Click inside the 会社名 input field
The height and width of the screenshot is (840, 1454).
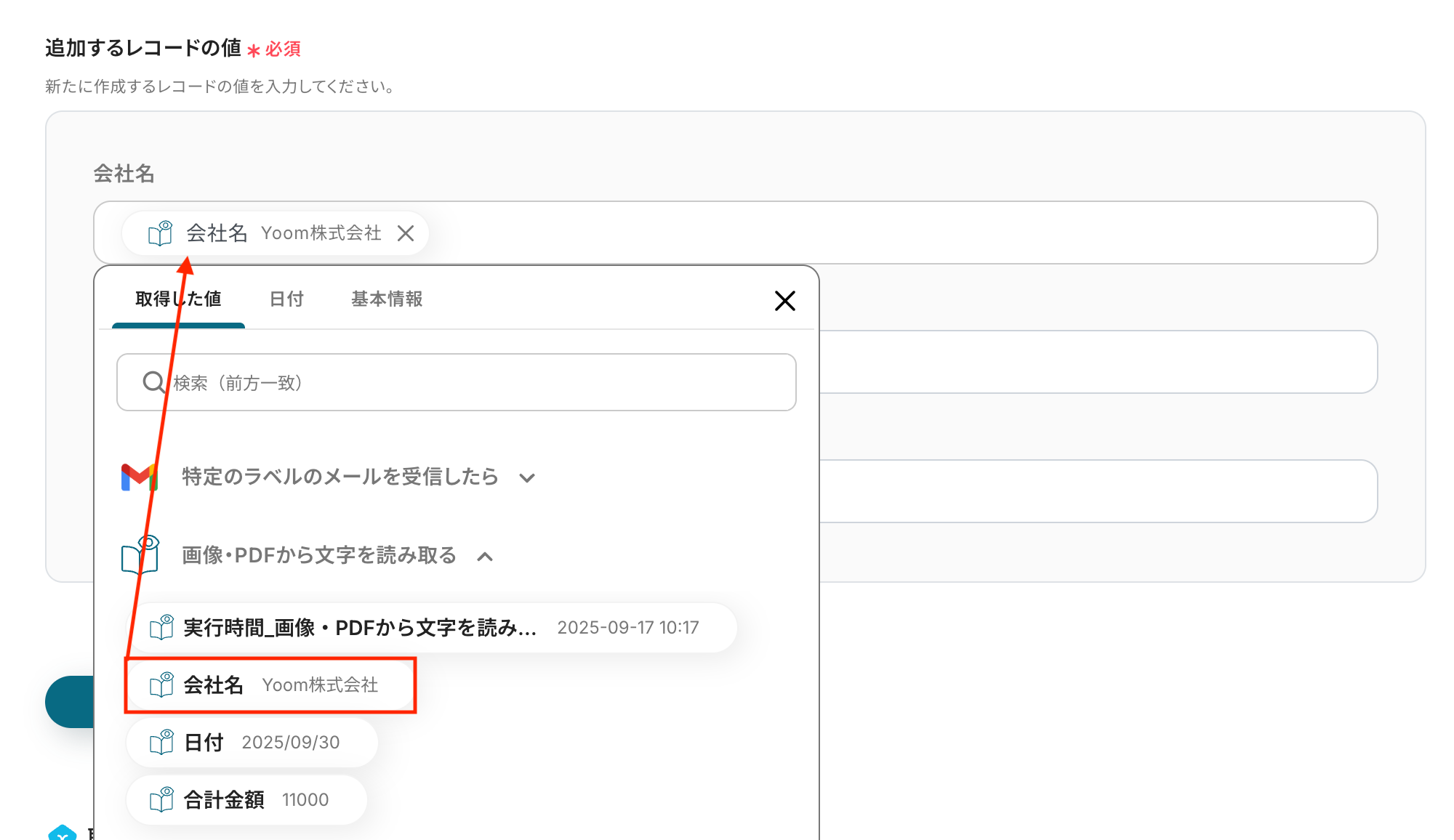pos(872,233)
